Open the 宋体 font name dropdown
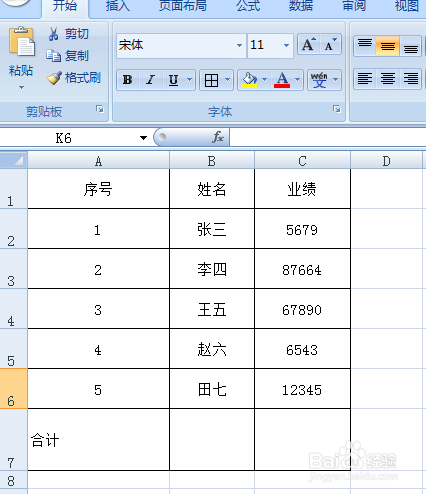 [x=239, y=45]
